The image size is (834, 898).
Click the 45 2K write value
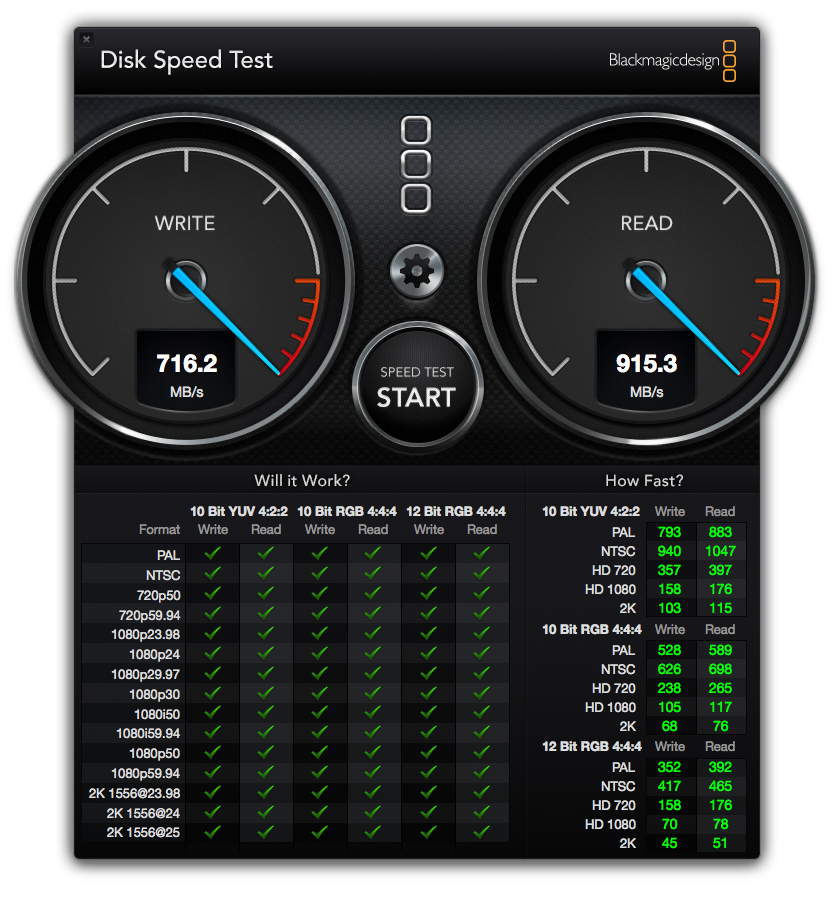(x=670, y=842)
